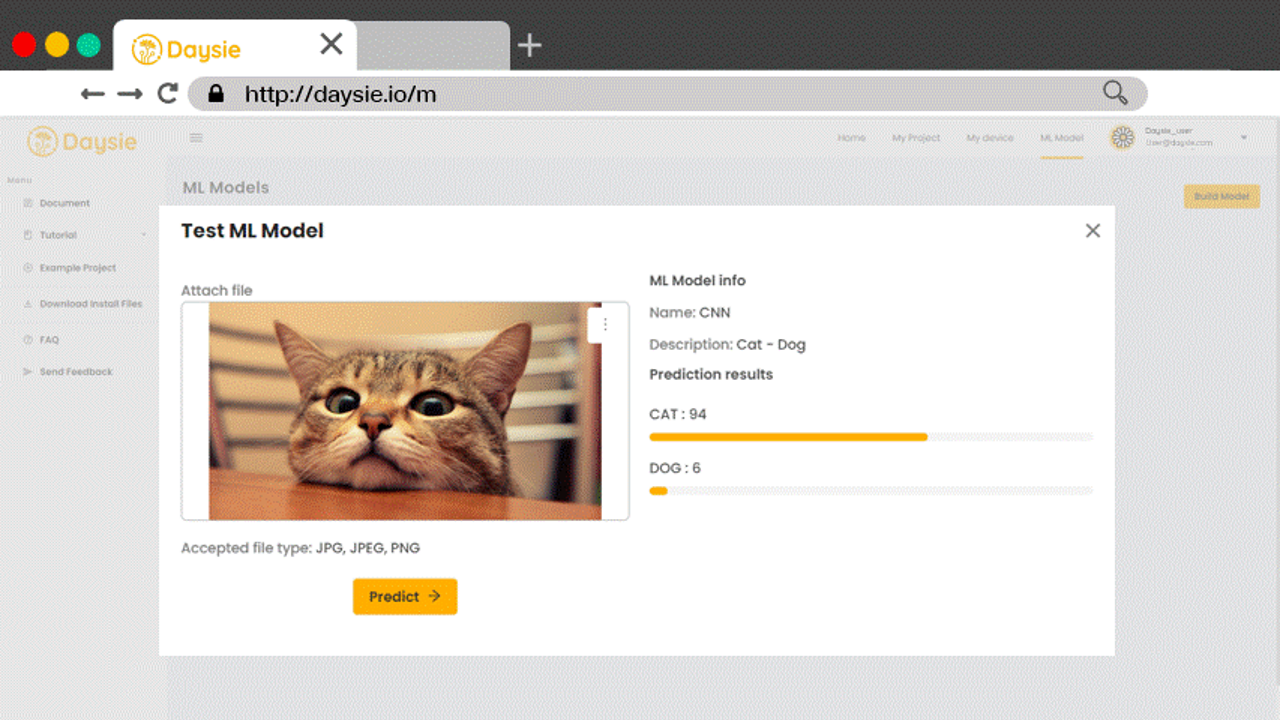
Task: Click the Daysie logo in sidebar
Action: pos(82,142)
